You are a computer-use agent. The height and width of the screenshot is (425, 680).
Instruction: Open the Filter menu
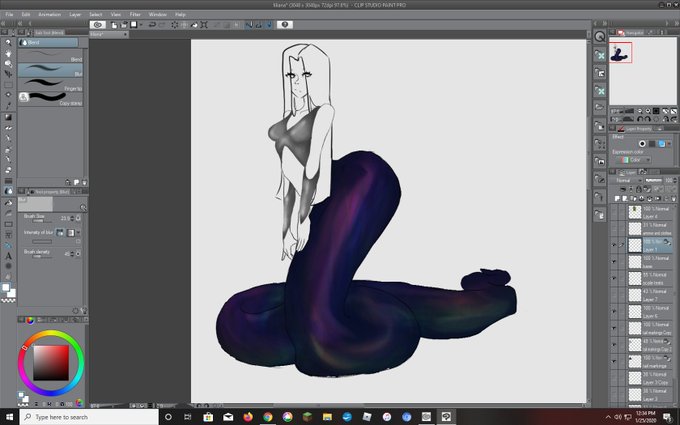(135, 14)
